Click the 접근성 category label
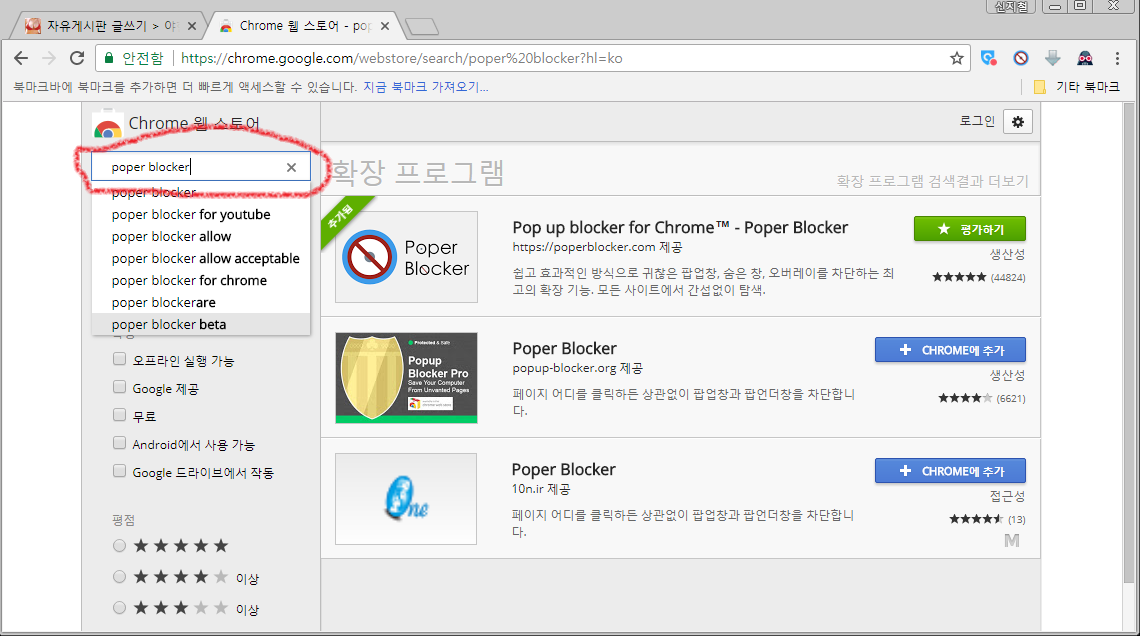The image size is (1140, 636). pos(1007,496)
